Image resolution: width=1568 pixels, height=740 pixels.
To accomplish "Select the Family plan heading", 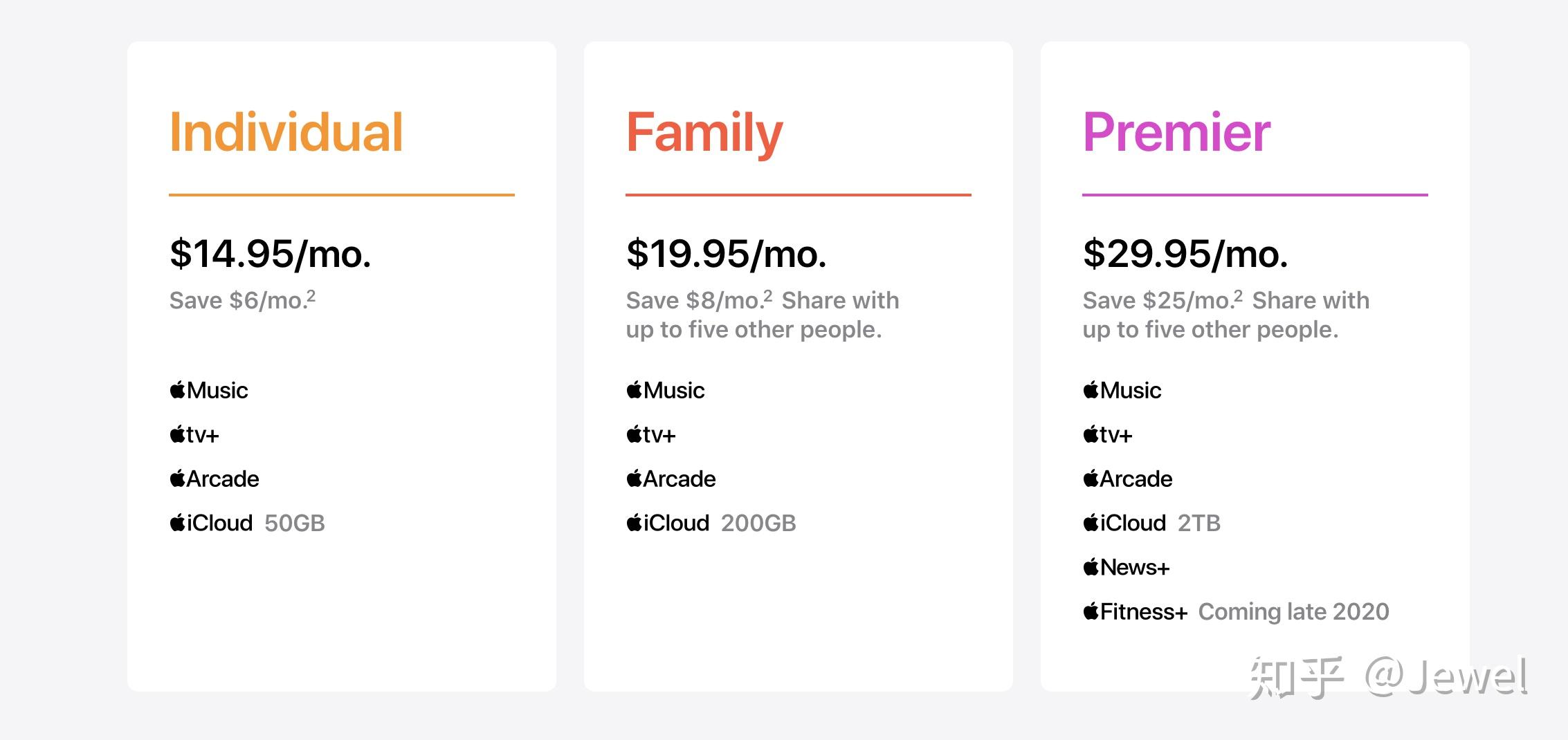I will click(x=704, y=134).
